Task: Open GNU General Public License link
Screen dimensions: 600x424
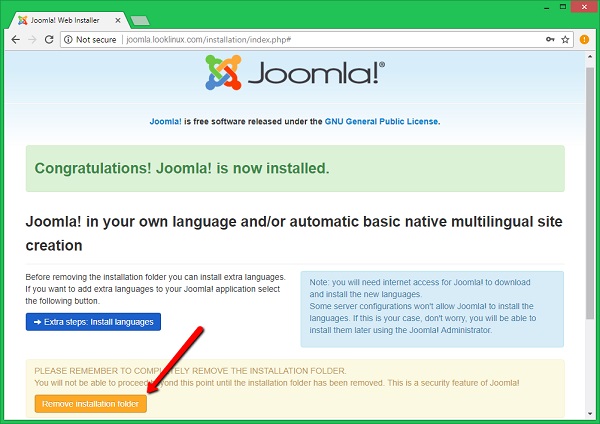Action: pos(381,121)
